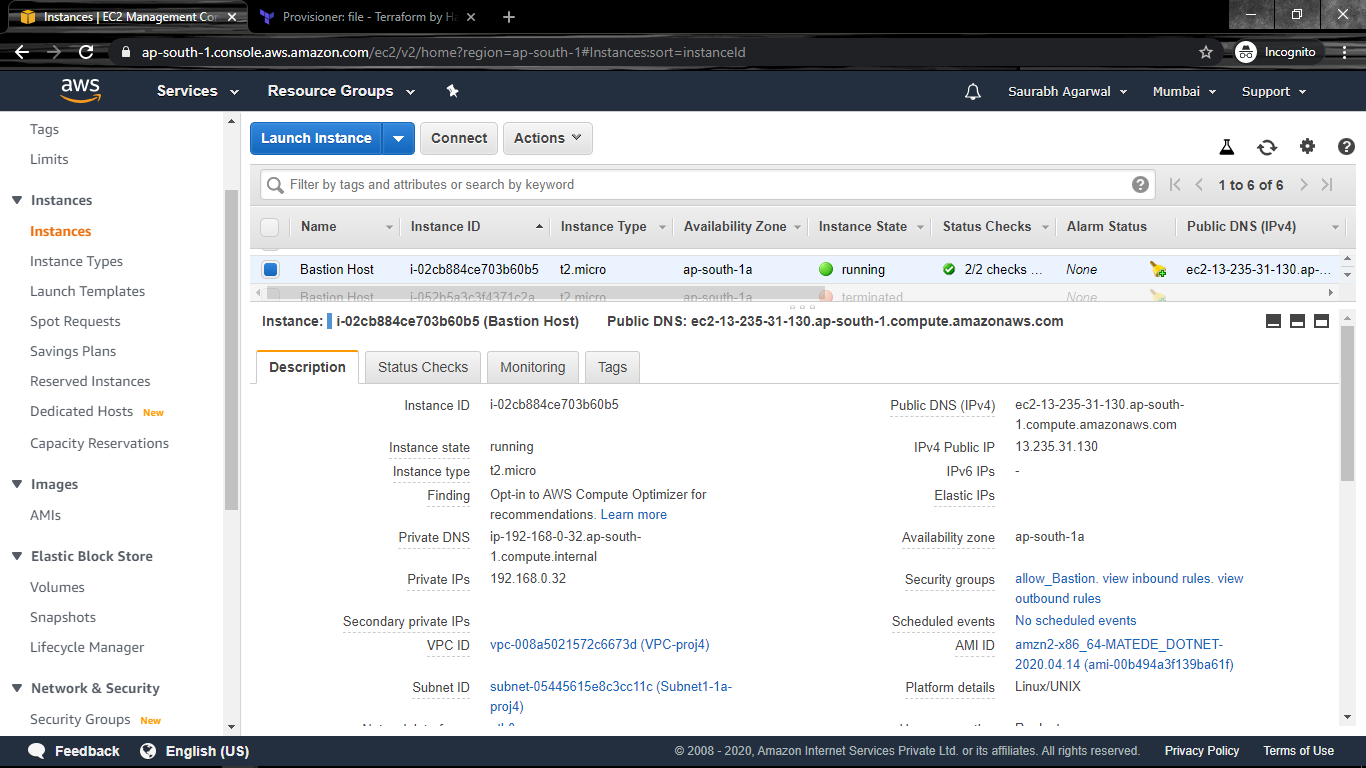The height and width of the screenshot is (768, 1366).
Task: Switch to the Monitoring tab
Action: point(532,367)
